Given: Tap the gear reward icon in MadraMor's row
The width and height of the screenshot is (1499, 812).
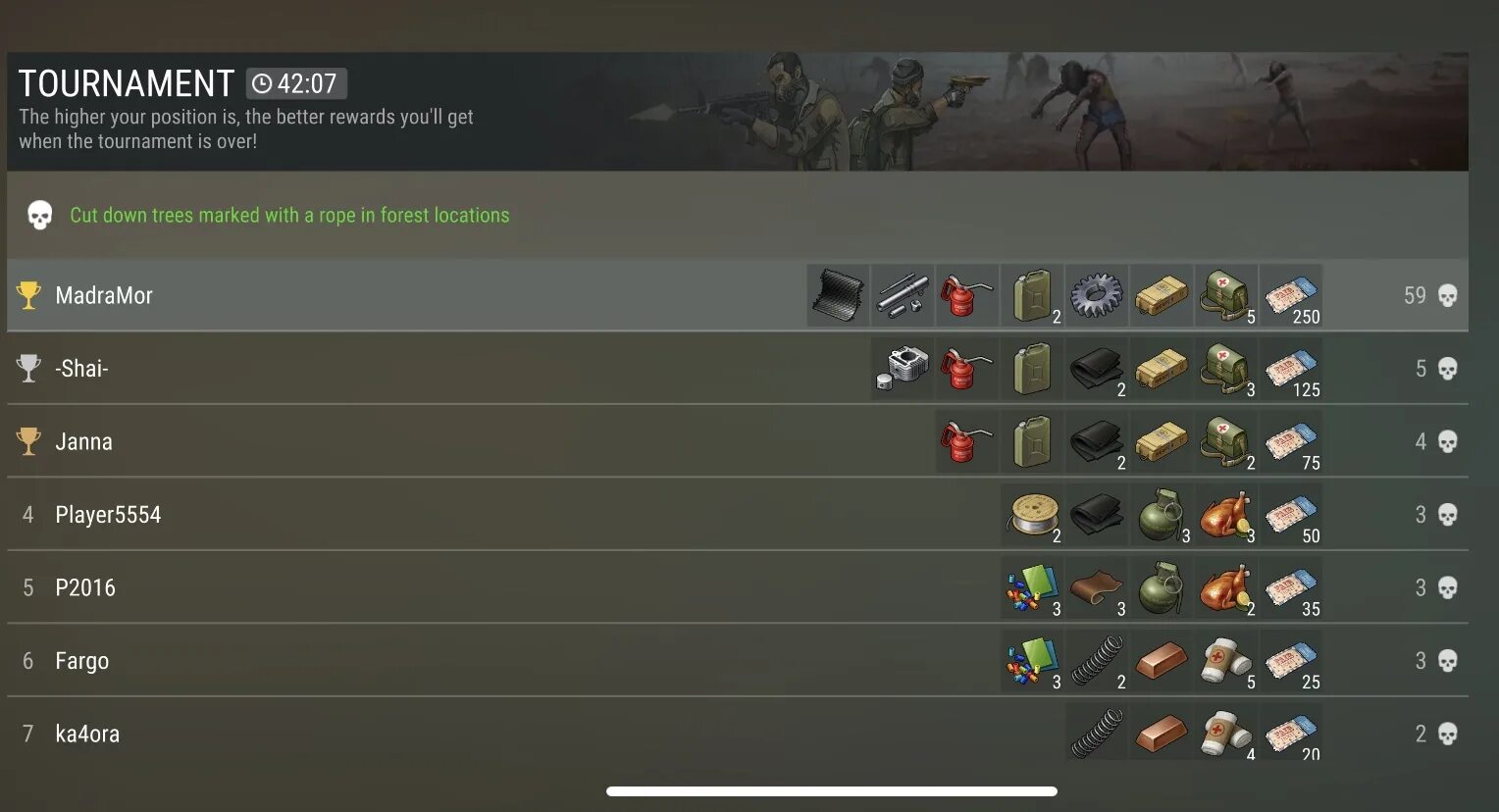Looking at the screenshot, I should [1097, 295].
